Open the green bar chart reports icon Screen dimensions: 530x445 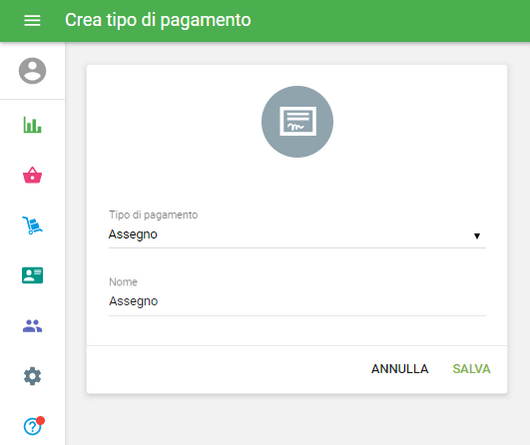[32, 125]
